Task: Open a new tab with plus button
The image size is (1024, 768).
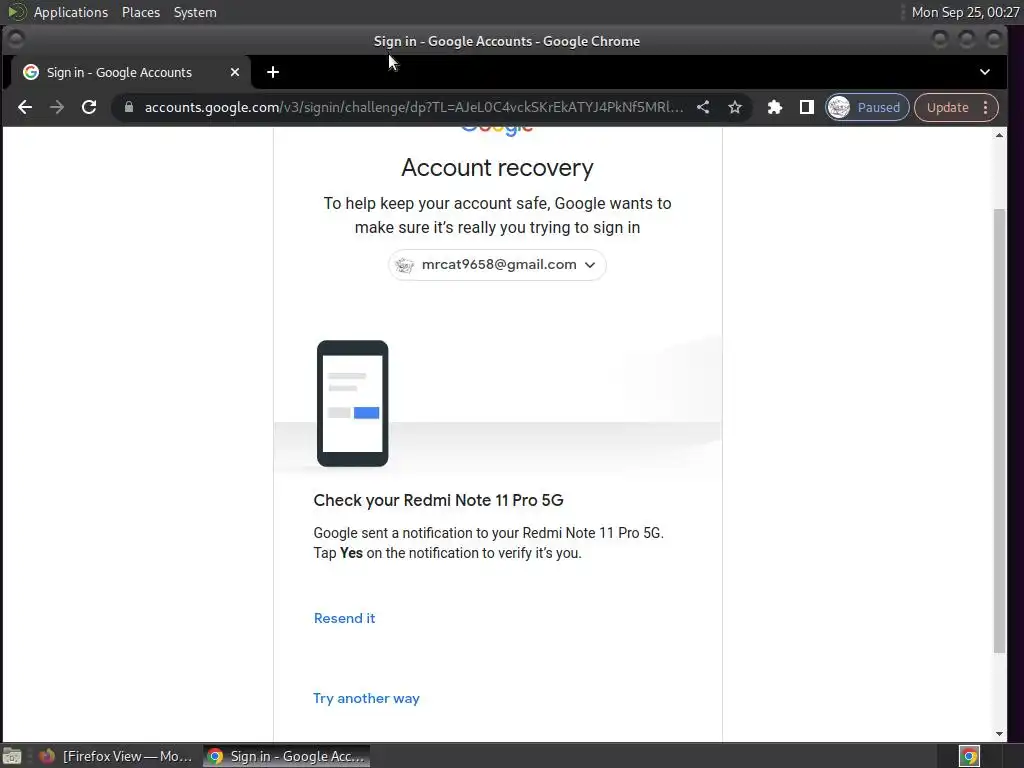Action: 273,72
